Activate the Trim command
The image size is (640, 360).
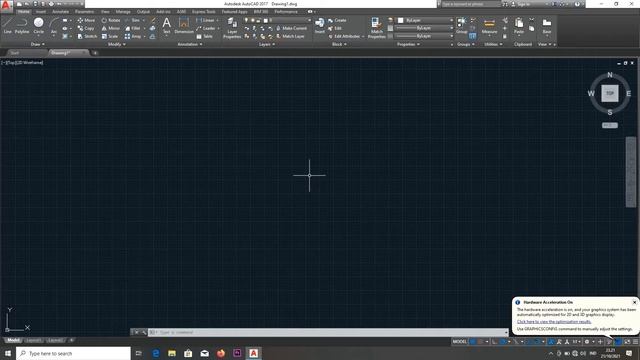pos(133,20)
